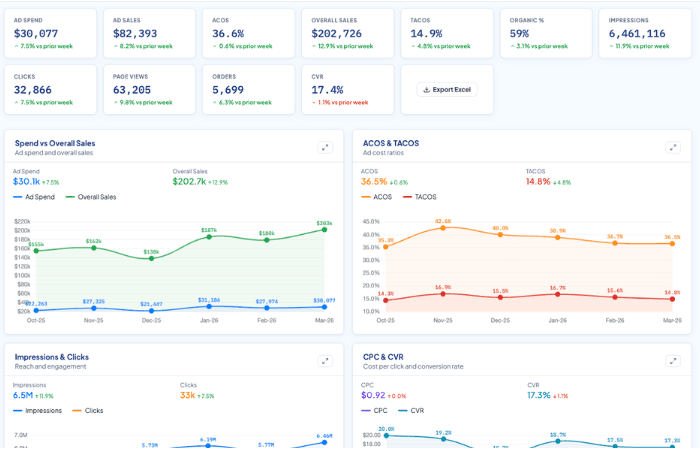Viewport: 700px width, 451px height.
Task: Click the 35.3% Oct-25 ACOS point
Action: (386, 246)
